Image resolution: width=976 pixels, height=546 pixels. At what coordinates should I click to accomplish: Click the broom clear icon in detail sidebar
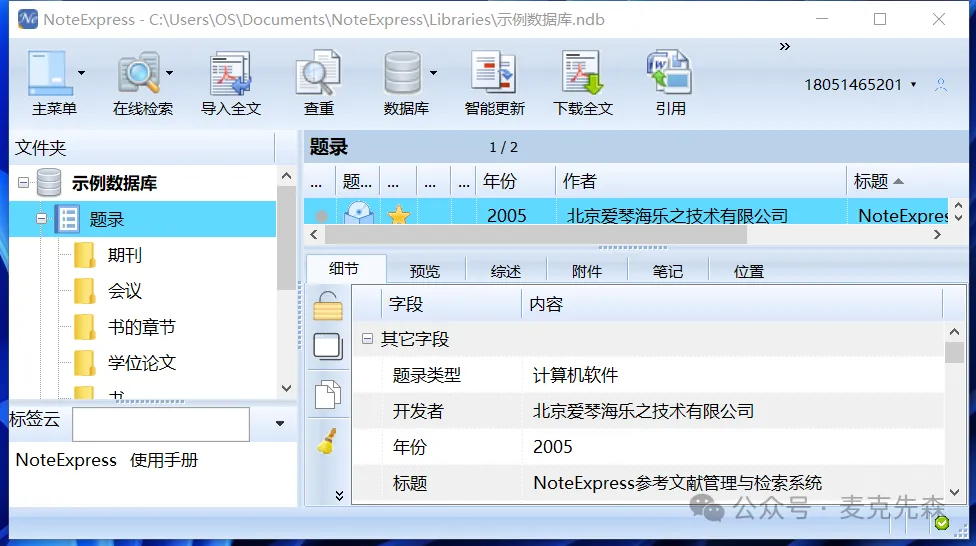pos(327,441)
